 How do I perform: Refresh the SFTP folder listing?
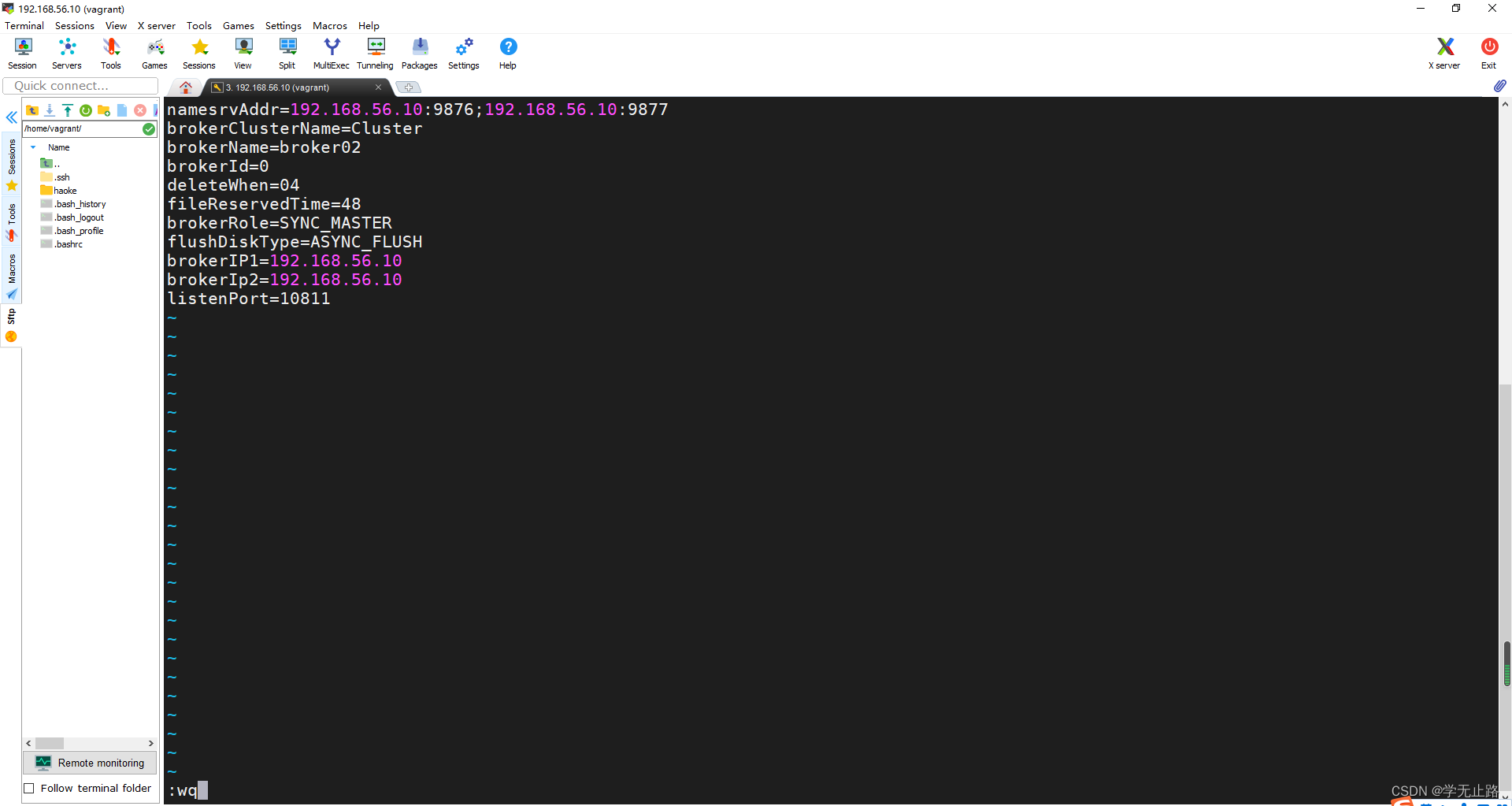coord(86,110)
